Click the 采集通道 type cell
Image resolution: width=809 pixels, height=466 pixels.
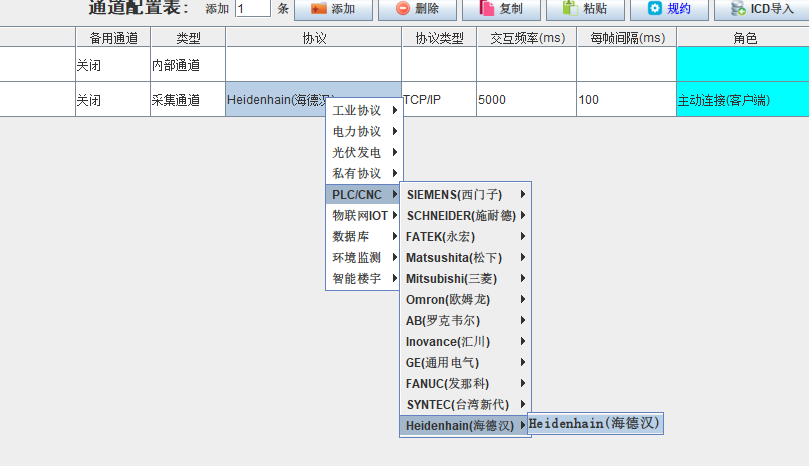pos(188,100)
